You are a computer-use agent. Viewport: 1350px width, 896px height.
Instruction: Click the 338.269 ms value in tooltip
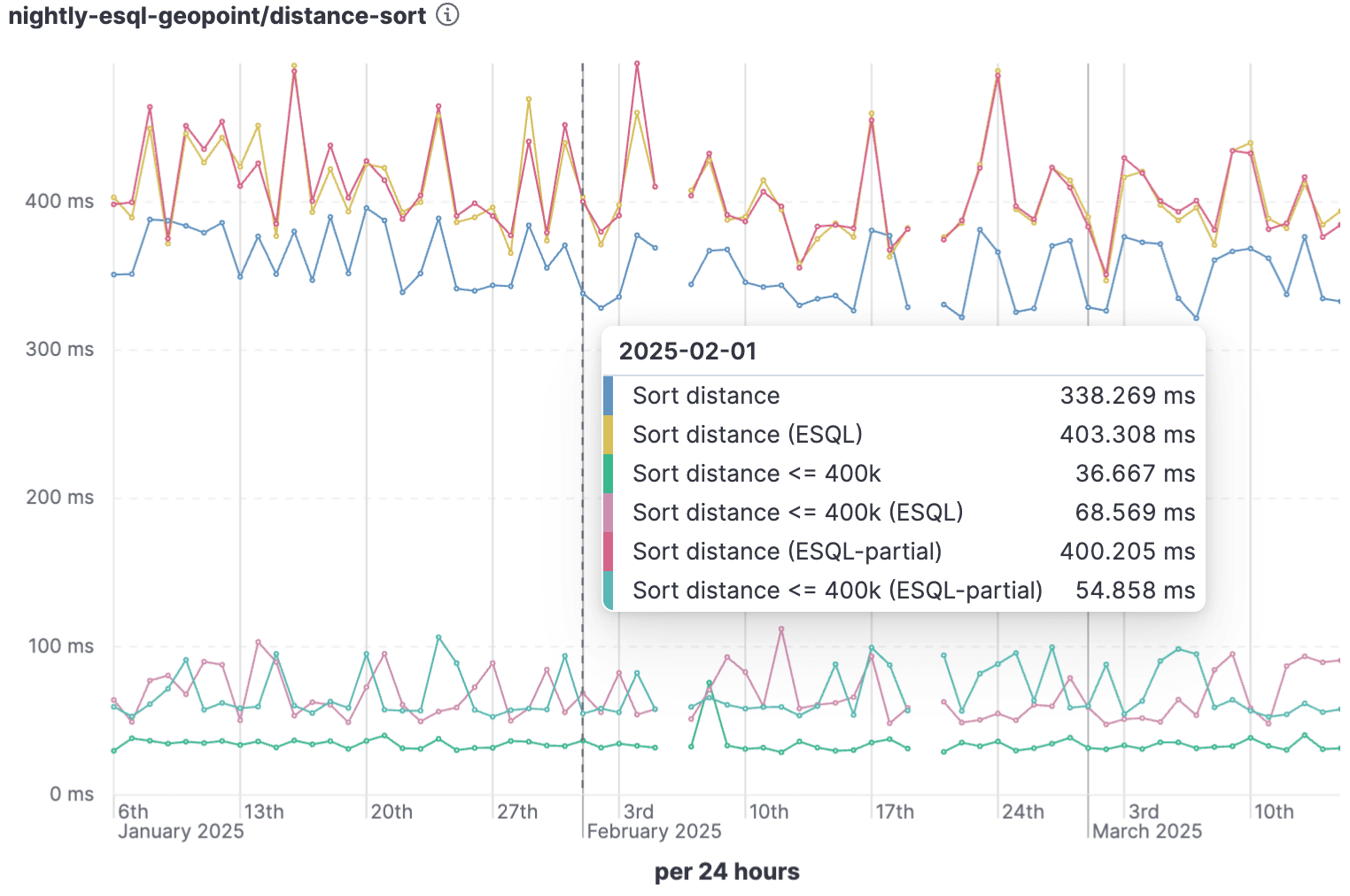click(1128, 395)
